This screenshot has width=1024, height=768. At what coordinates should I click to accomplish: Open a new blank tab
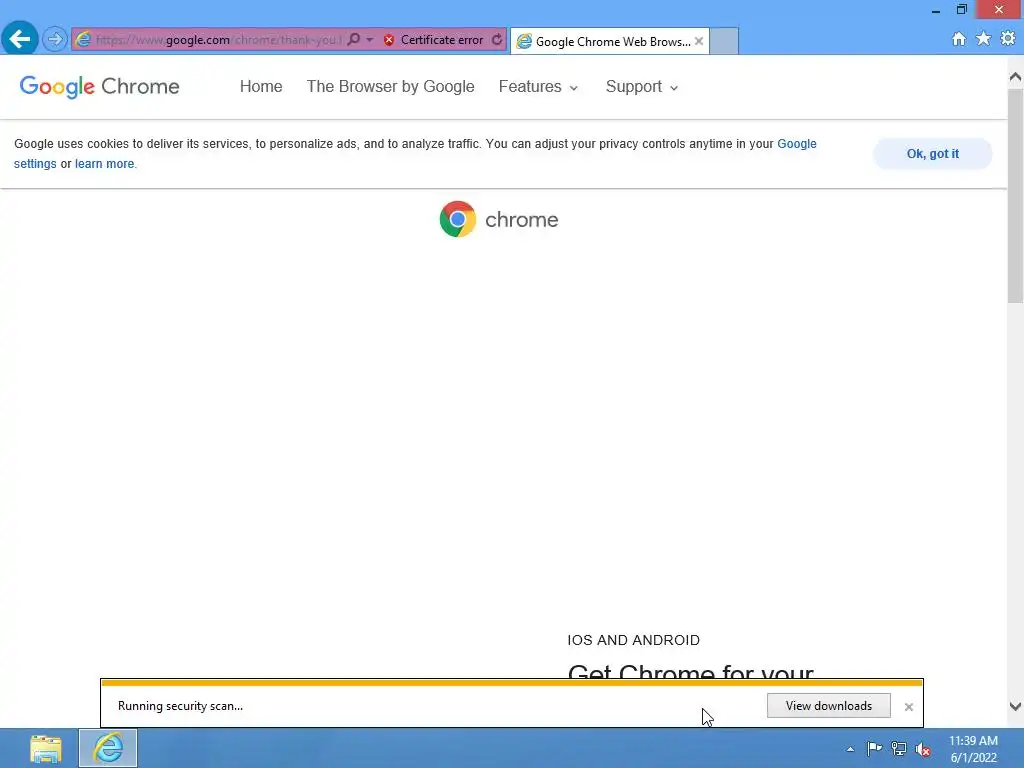[x=724, y=41]
